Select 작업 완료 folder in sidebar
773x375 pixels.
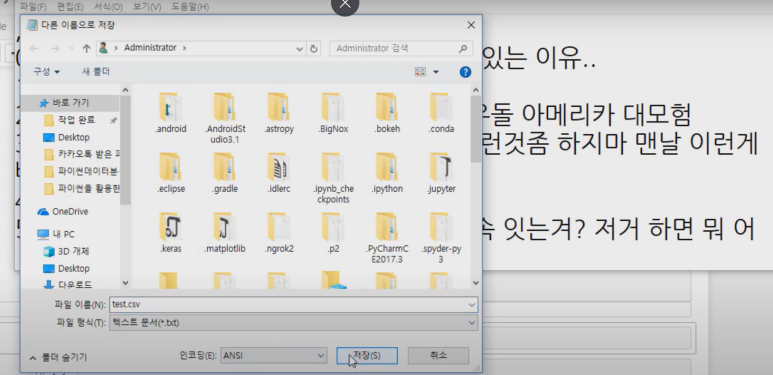[76, 120]
